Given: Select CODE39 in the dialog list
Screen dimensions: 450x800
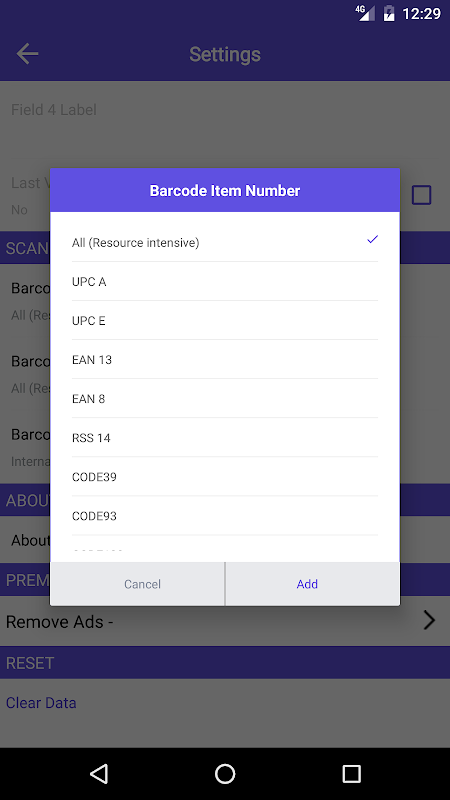Looking at the screenshot, I should point(225,477).
